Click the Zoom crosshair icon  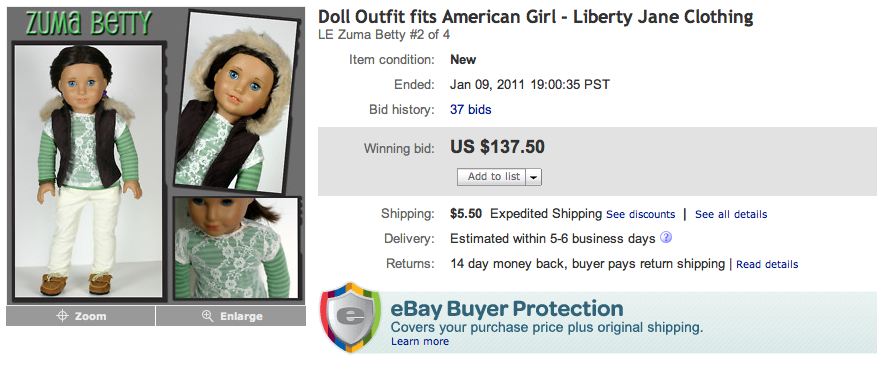click(63, 316)
